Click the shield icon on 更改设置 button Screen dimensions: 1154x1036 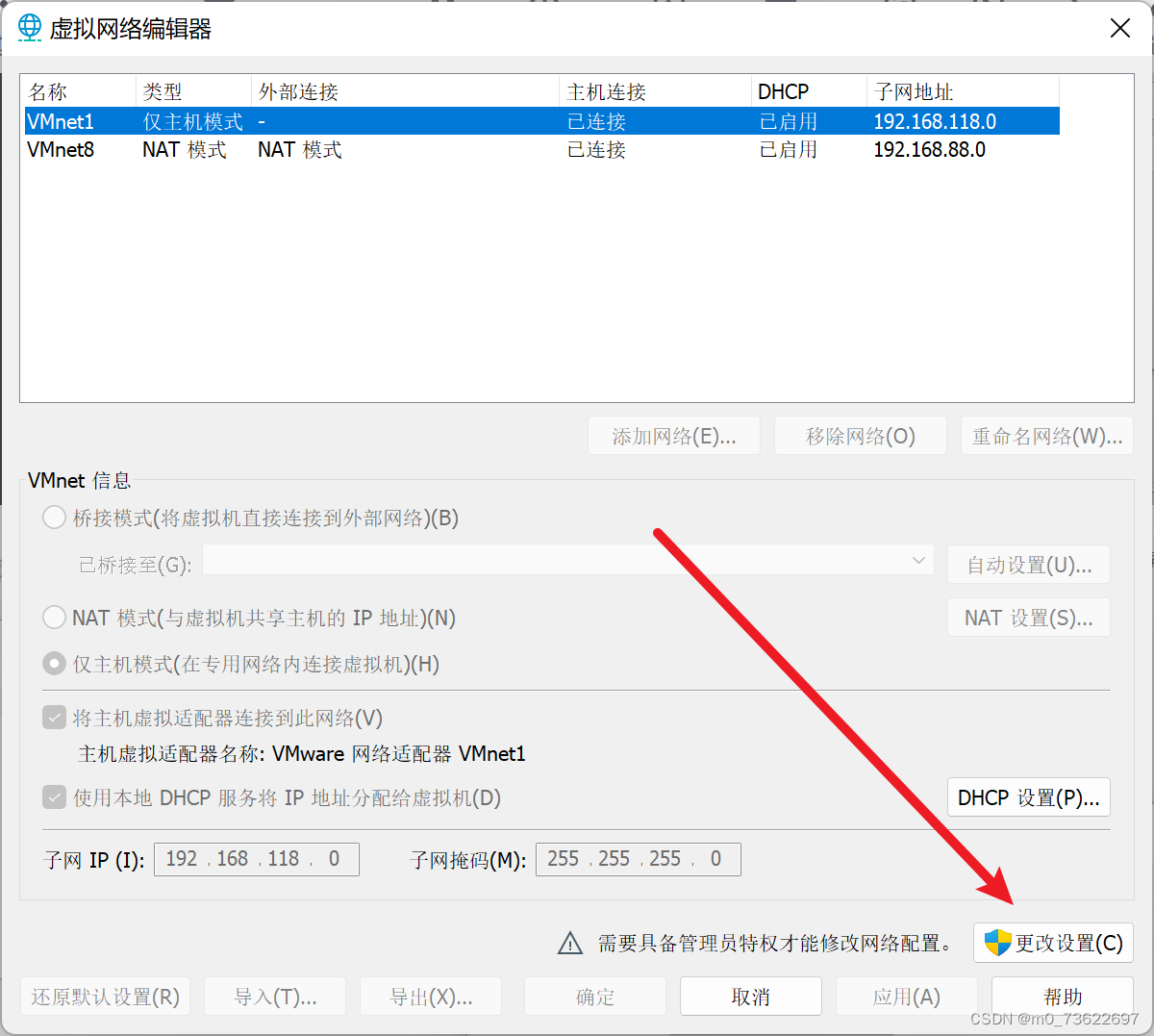click(997, 943)
